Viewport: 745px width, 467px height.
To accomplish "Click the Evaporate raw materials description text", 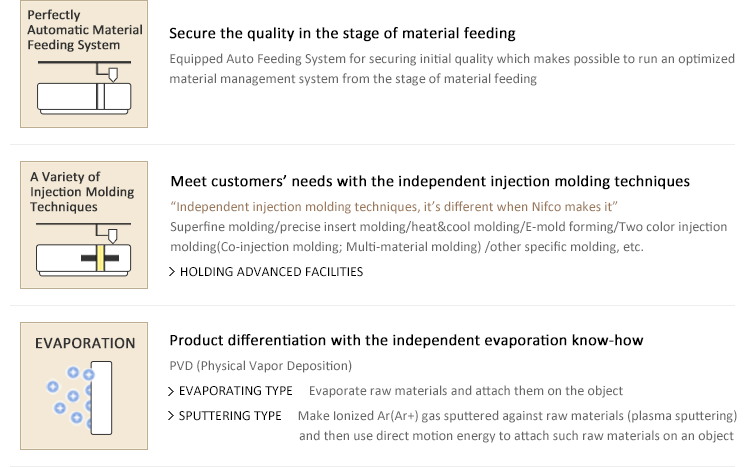I will tap(466, 391).
